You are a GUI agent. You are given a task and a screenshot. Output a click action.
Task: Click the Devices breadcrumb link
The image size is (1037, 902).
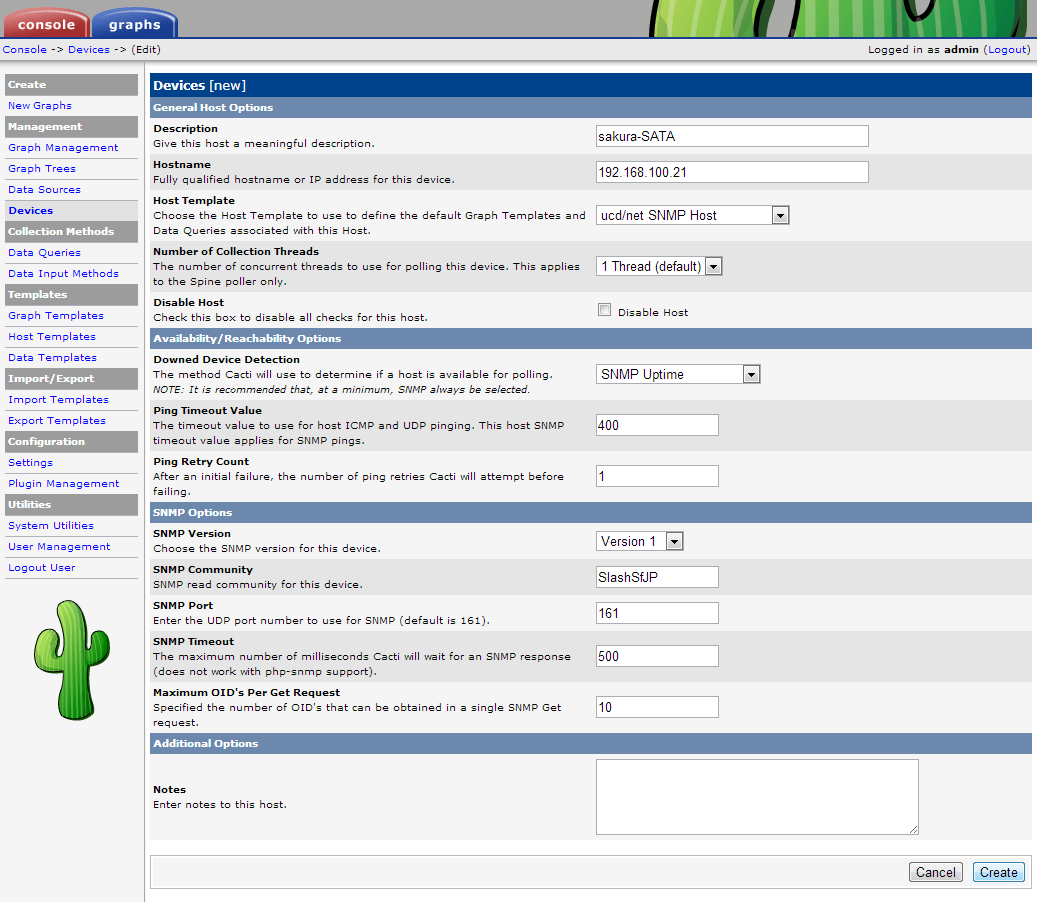(88, 49)
